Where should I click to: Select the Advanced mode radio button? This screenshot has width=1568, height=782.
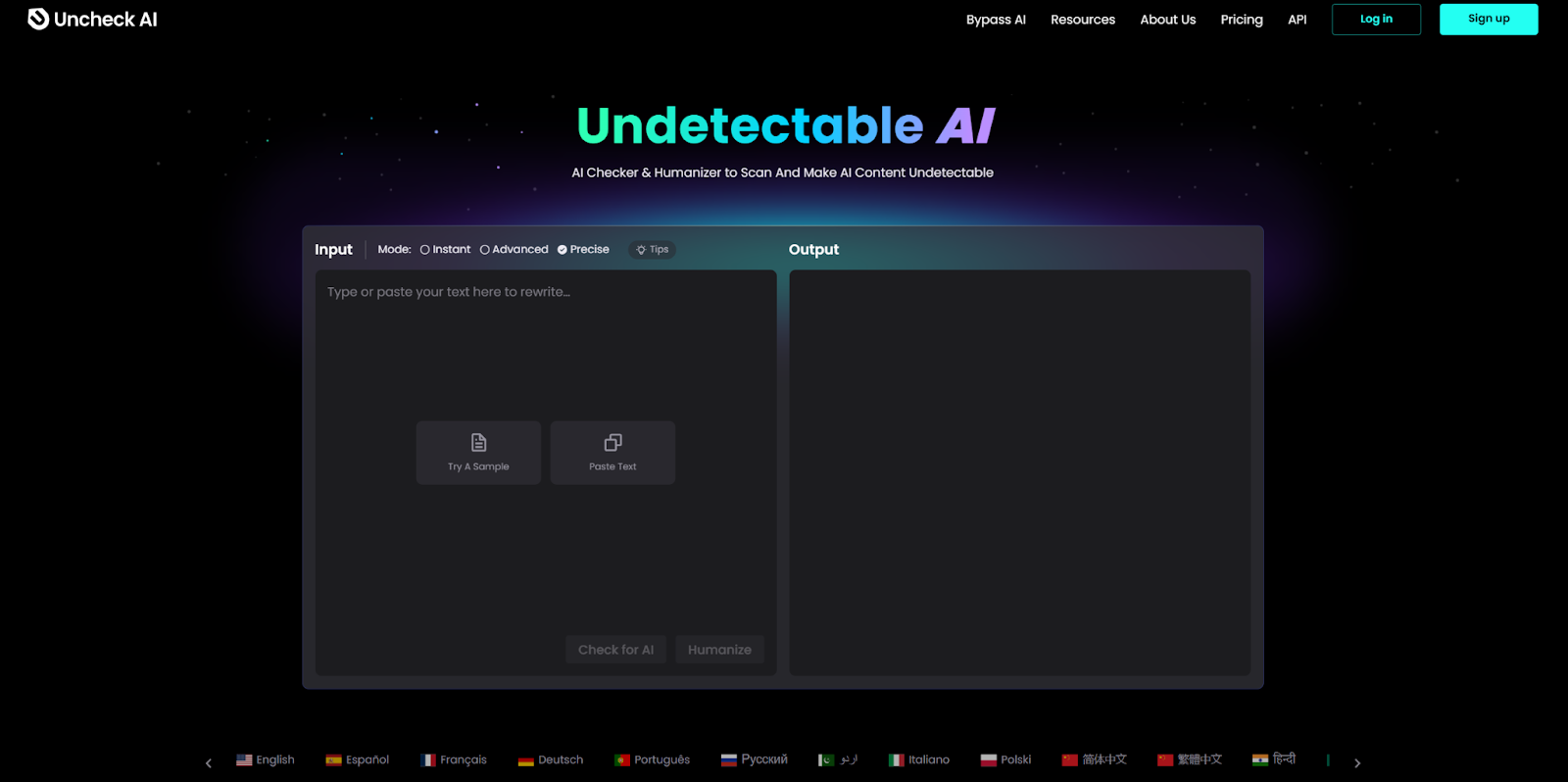coord(484,250)
